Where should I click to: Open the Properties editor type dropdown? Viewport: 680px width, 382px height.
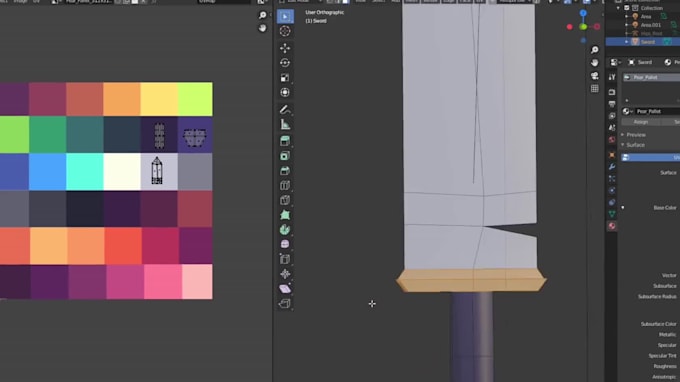(x=615, y=62)
